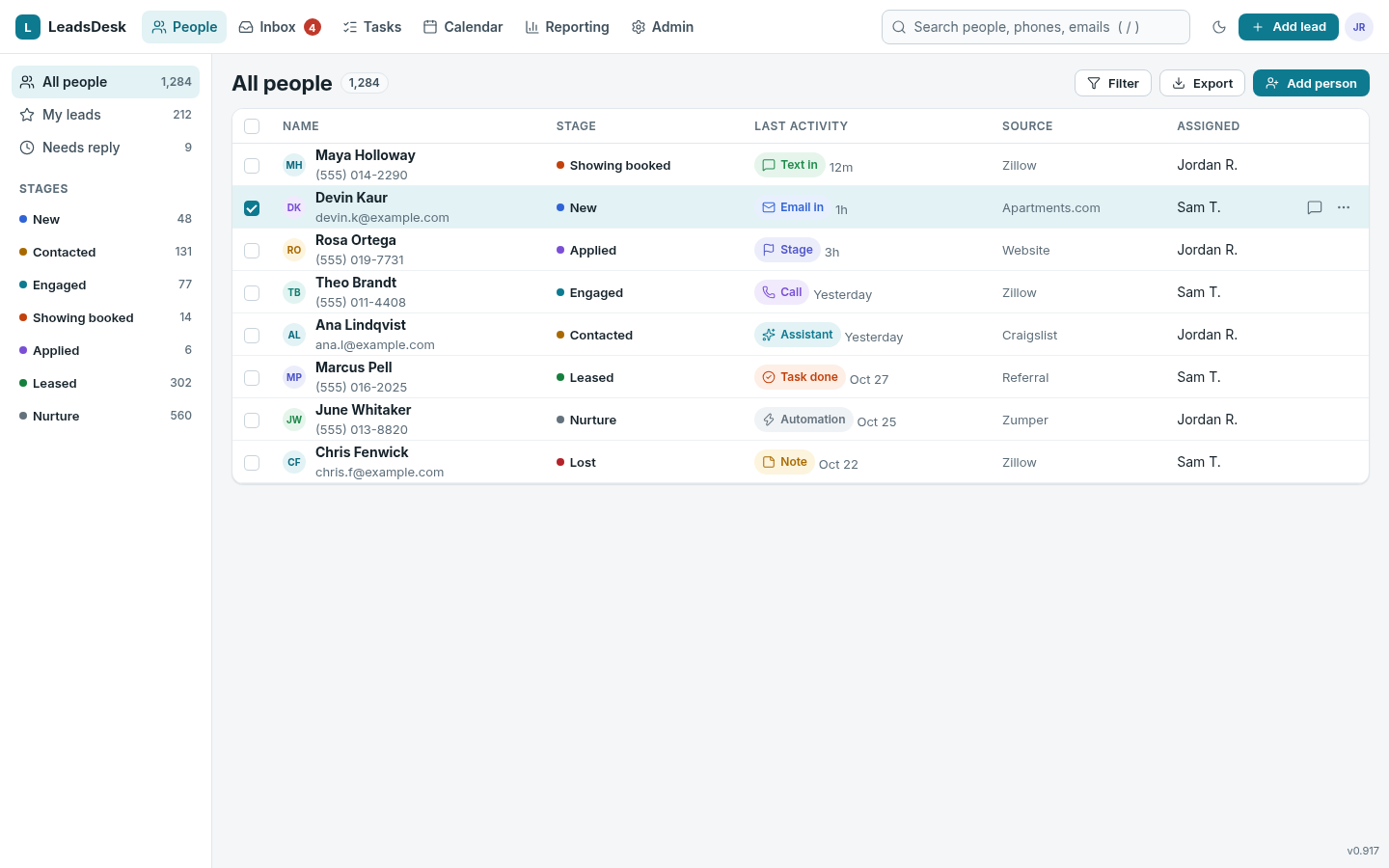Focus the search people input field

[x=1036, y=27]
